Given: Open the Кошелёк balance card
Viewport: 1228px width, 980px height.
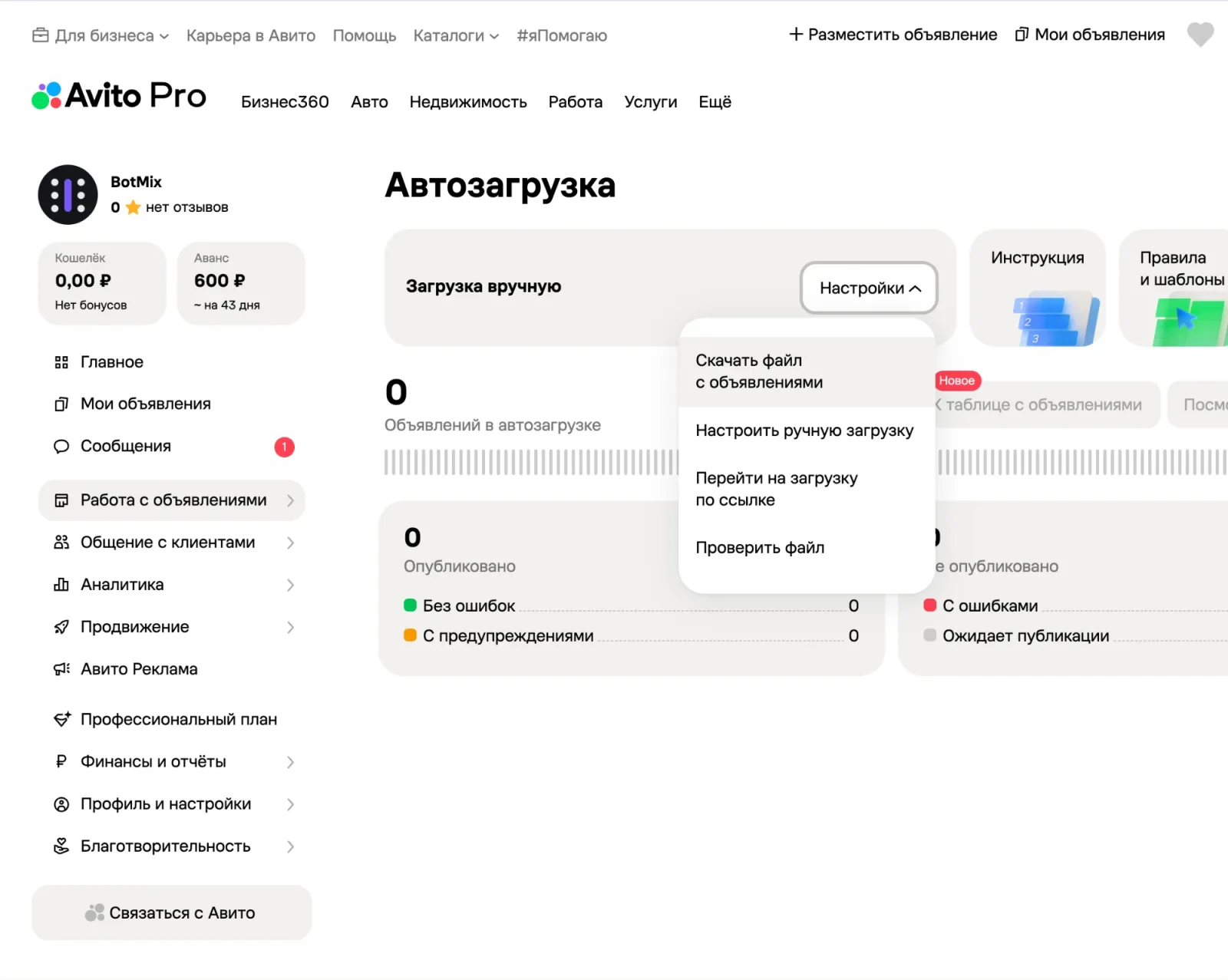Looking at the screenshot, I should point(102,283).
